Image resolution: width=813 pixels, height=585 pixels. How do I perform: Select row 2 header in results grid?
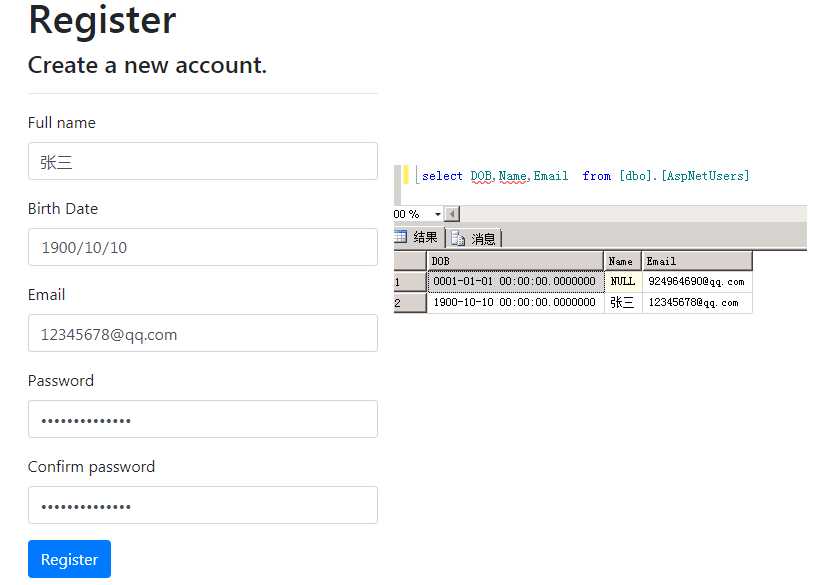click(410, 302)
